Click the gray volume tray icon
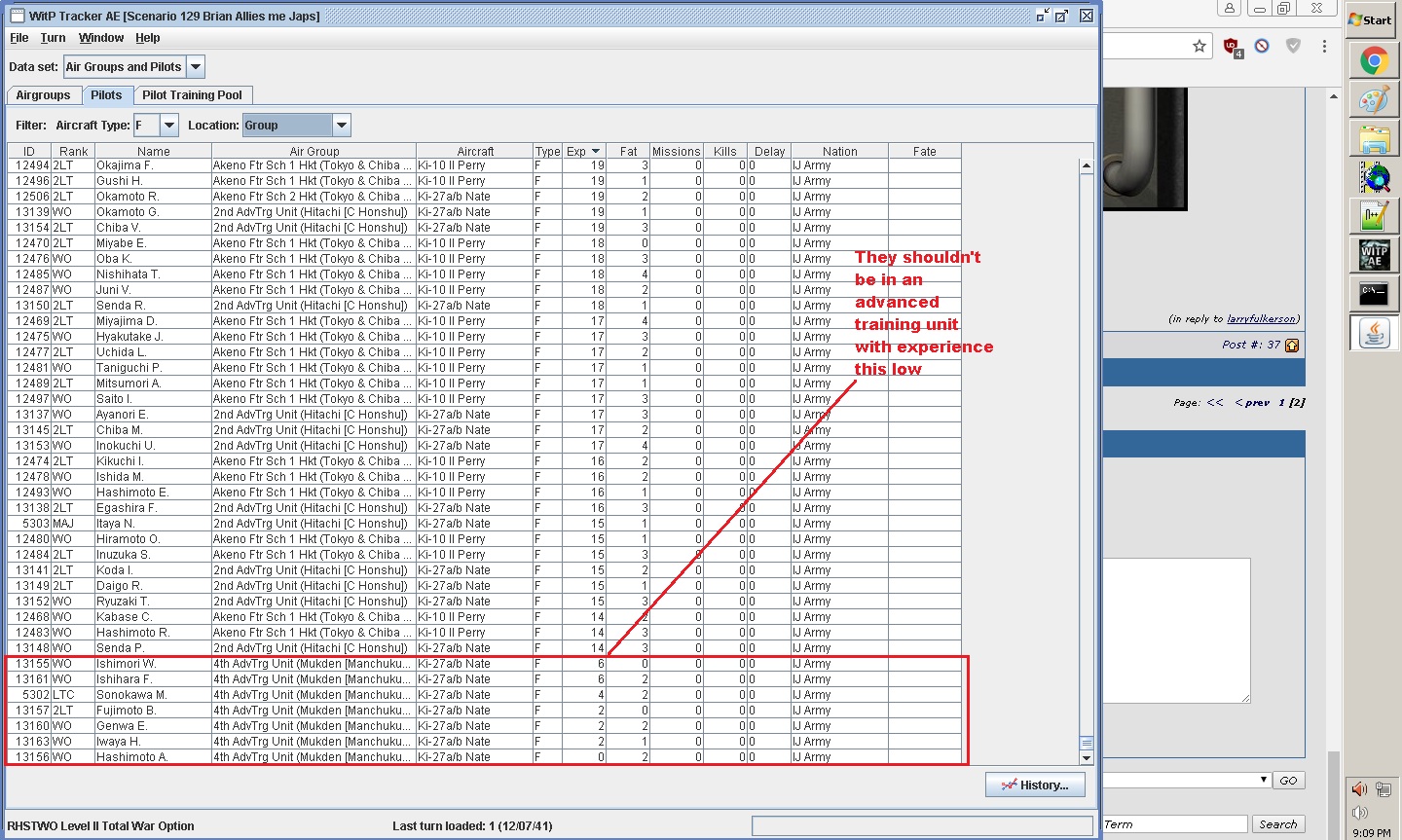This screenshot has height=840, width=1402. click(1360, 812)
